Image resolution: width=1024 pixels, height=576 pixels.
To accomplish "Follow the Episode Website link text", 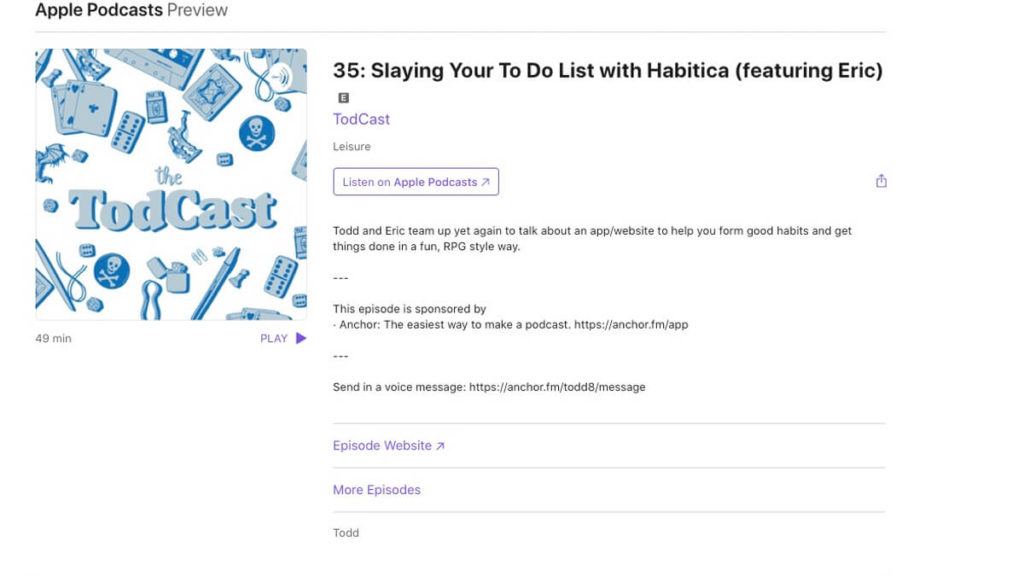I will [x=382, y=446].
